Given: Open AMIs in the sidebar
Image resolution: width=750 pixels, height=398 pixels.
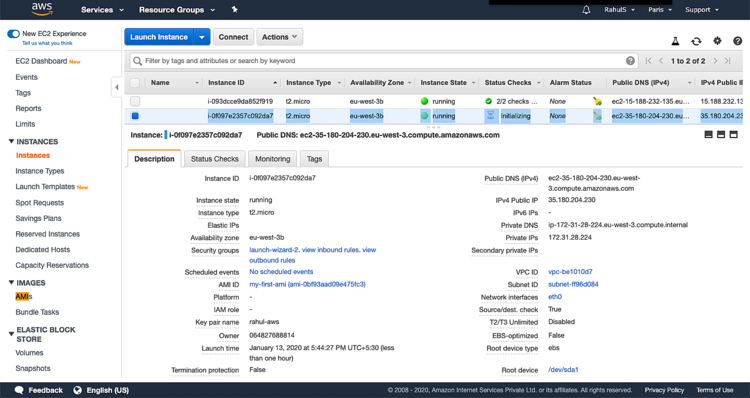Looking at the screenshot, I should point(24,296).
